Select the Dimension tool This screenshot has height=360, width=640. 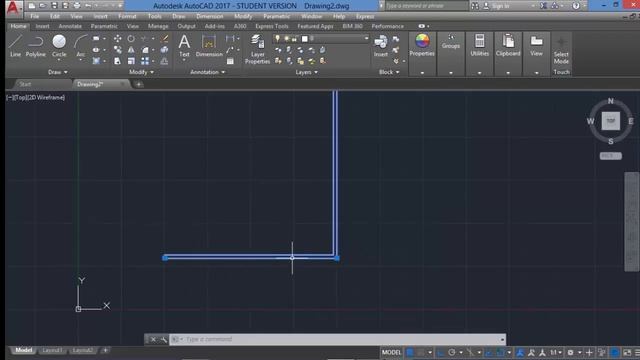tap(209, 45)
